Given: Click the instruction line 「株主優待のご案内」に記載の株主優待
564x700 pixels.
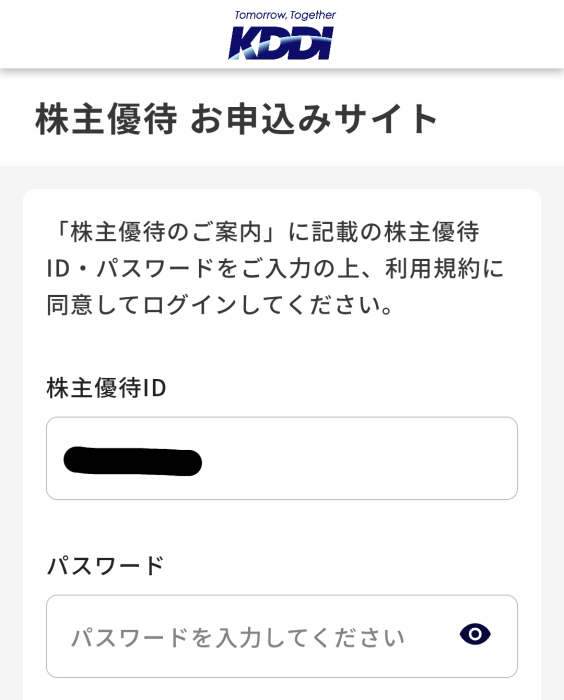Looking at the screenshot, I should (x=263, y=232).
